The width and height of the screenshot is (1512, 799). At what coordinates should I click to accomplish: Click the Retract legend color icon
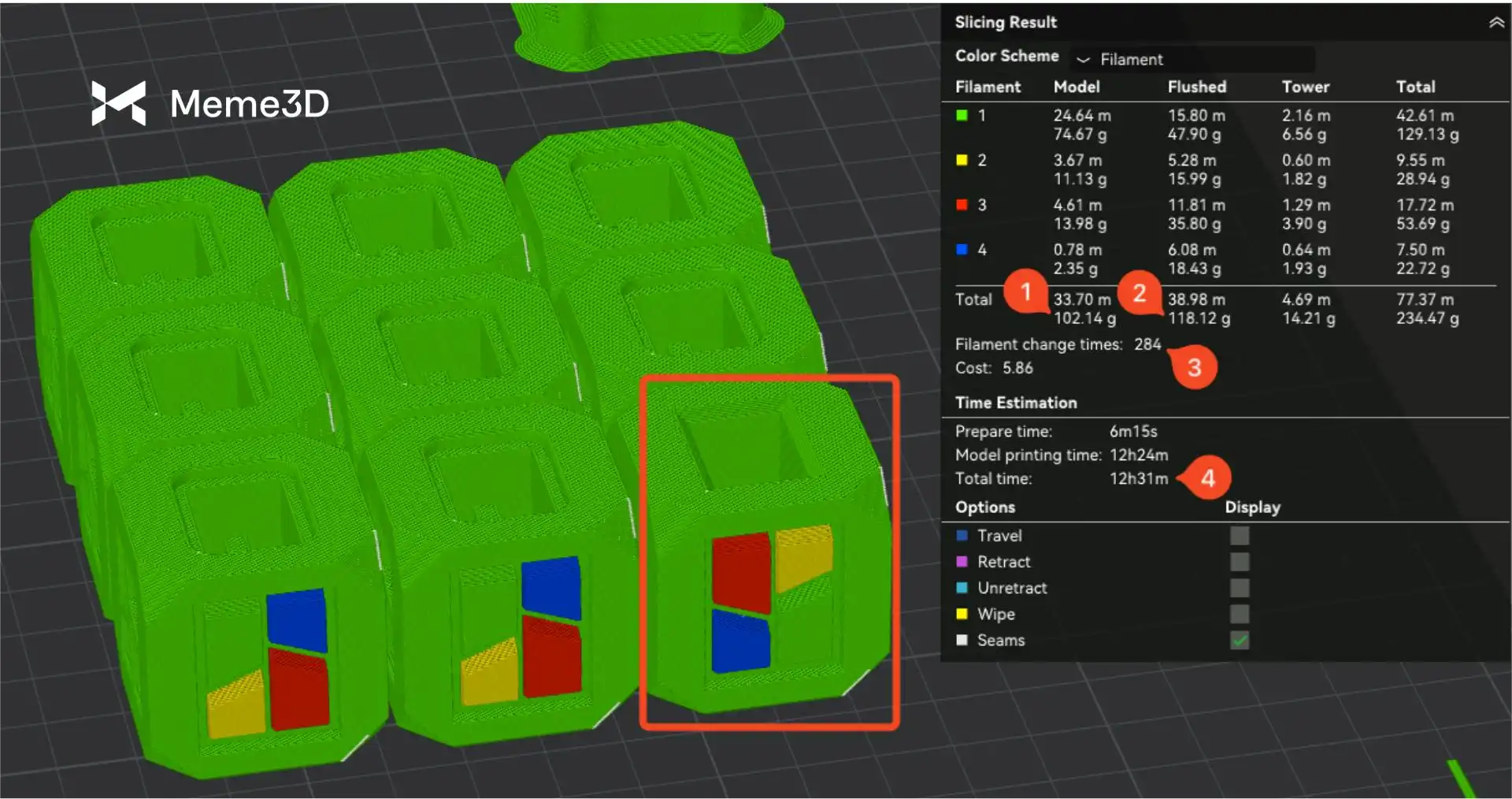click(x=962, y=562)
